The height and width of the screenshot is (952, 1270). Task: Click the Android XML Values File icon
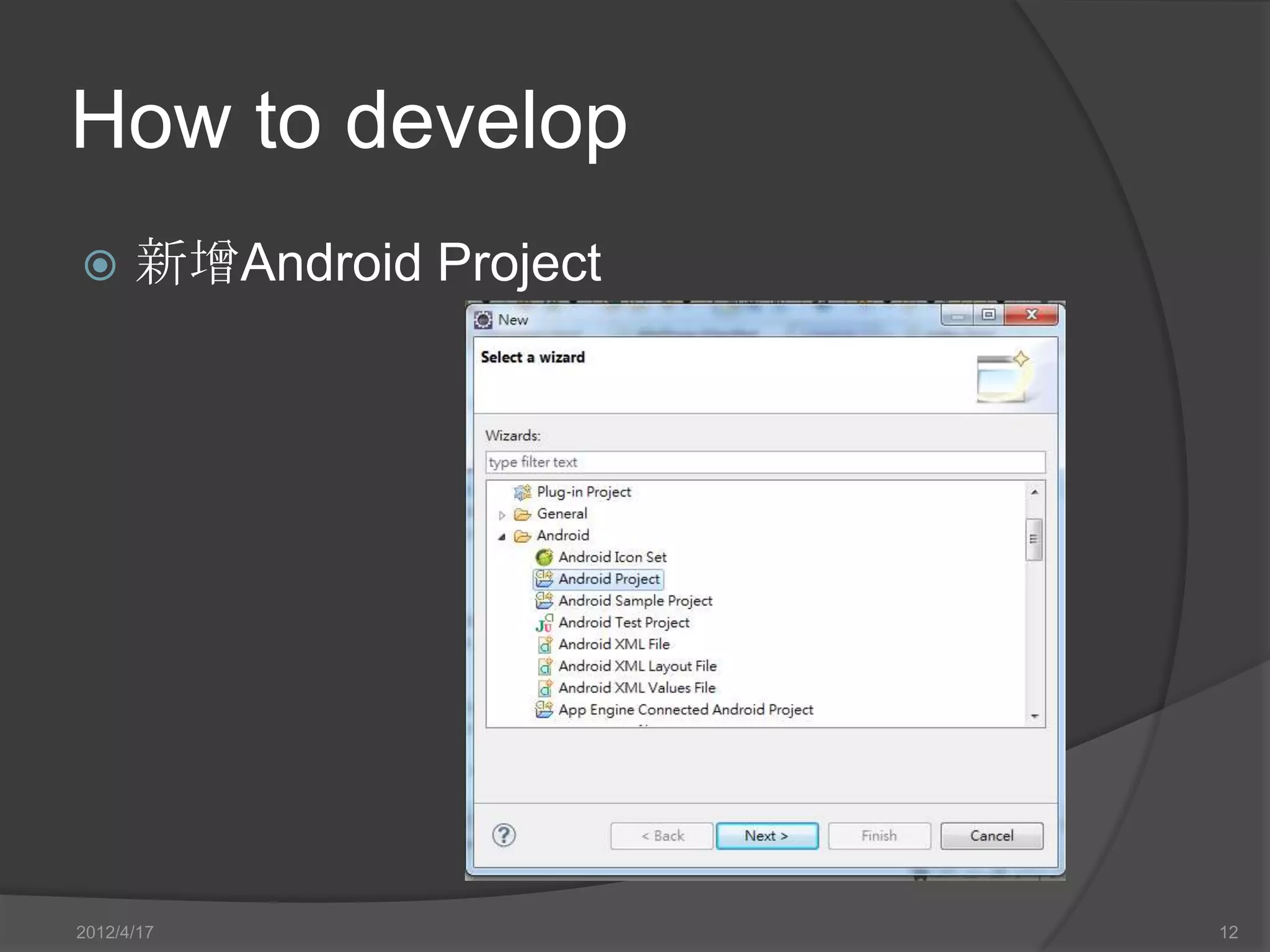point(544,688)
